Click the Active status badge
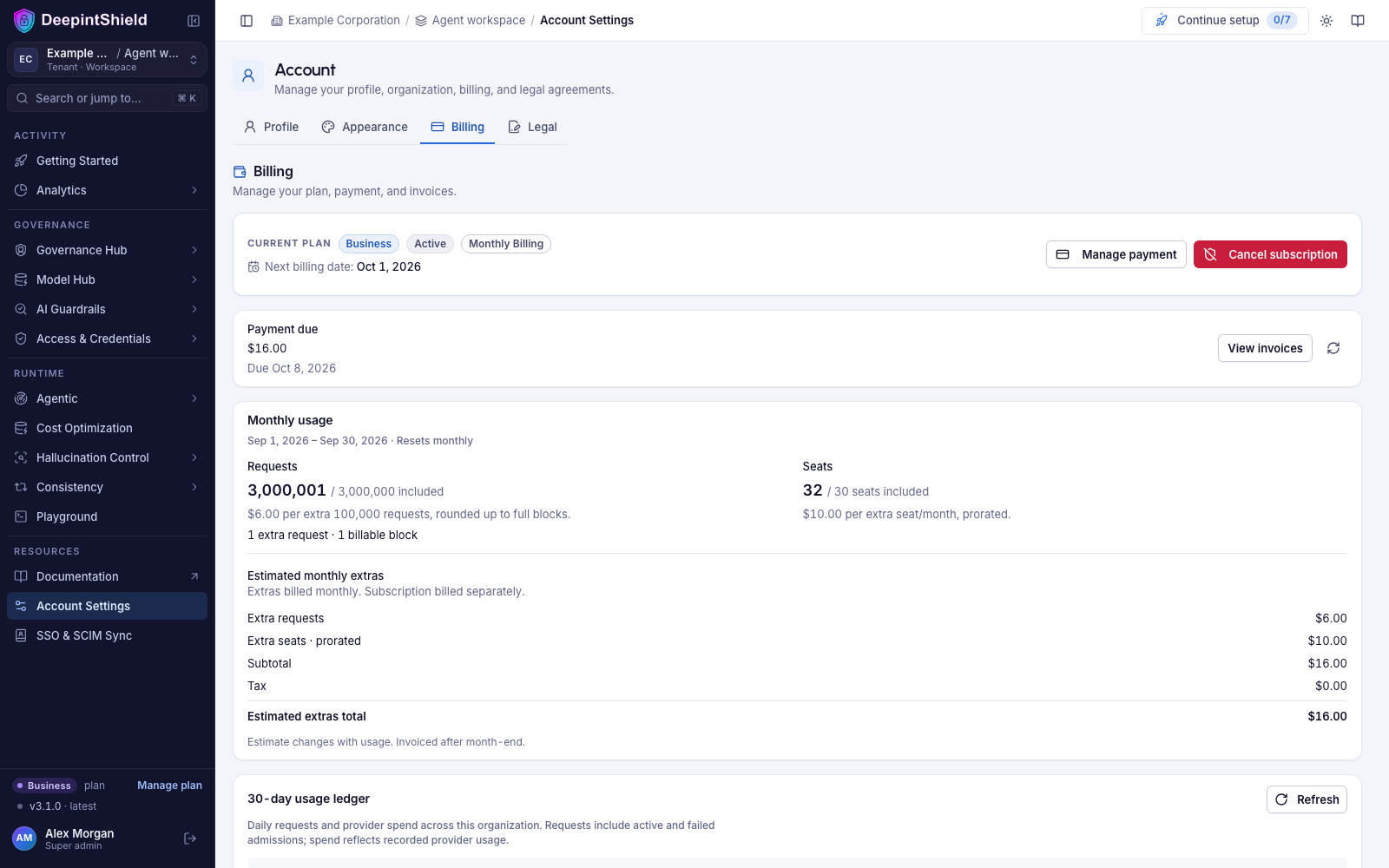The width and height of the screenshot is (1389, 868). coord(430,244)
